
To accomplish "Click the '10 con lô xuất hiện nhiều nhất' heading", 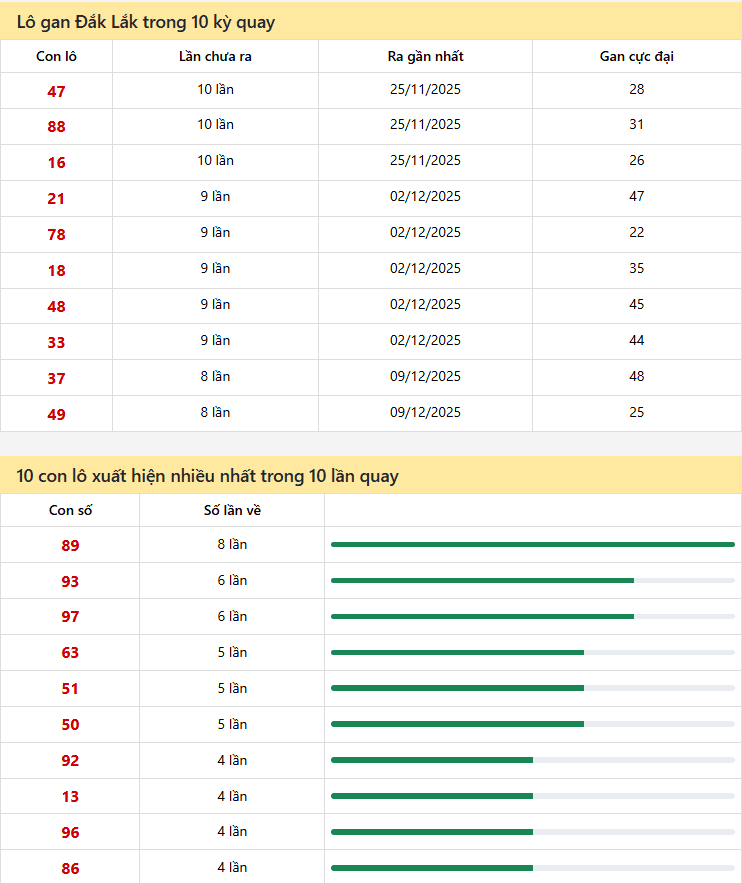I will click(x=208, y=476).
